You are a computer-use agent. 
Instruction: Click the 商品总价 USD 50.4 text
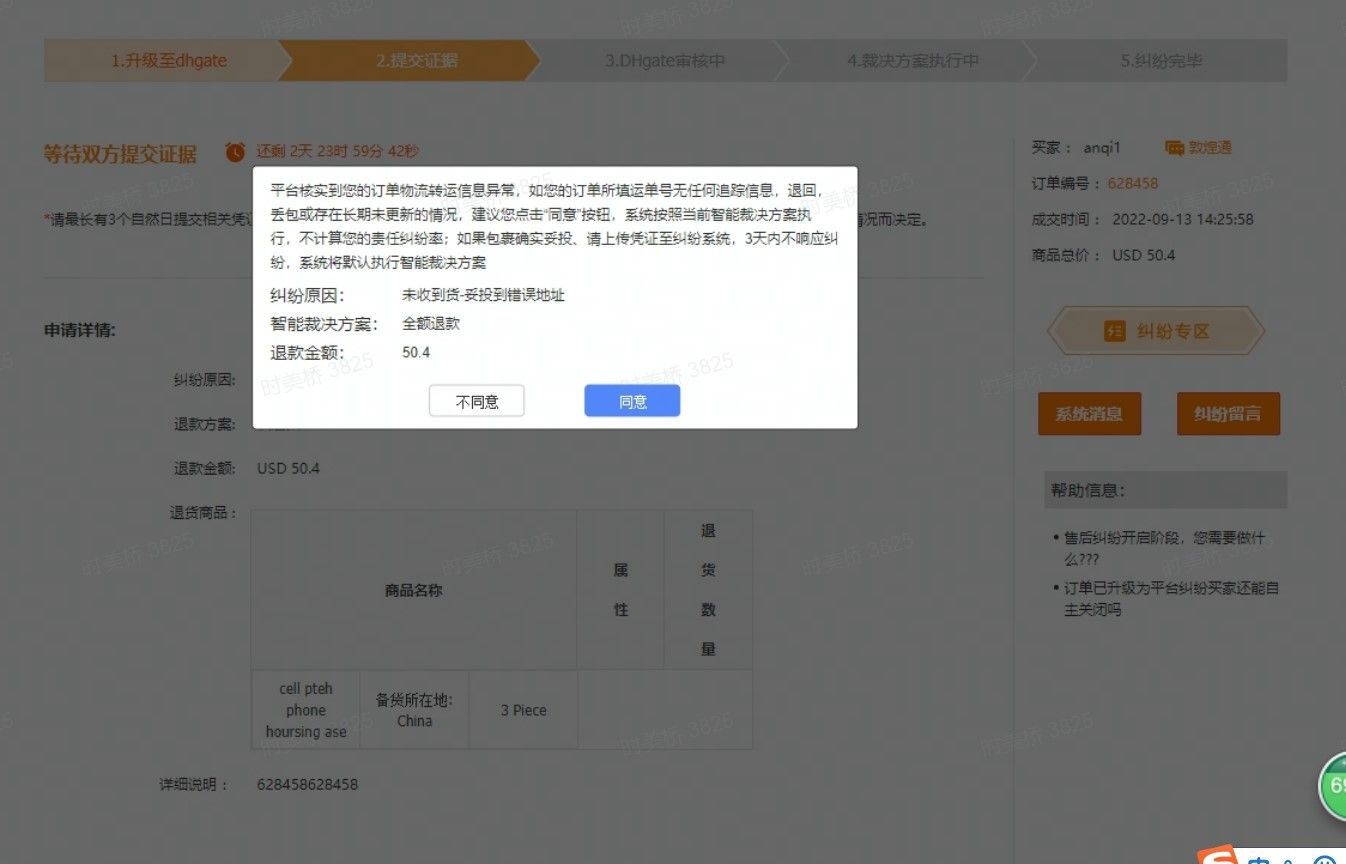[1104, 255]
